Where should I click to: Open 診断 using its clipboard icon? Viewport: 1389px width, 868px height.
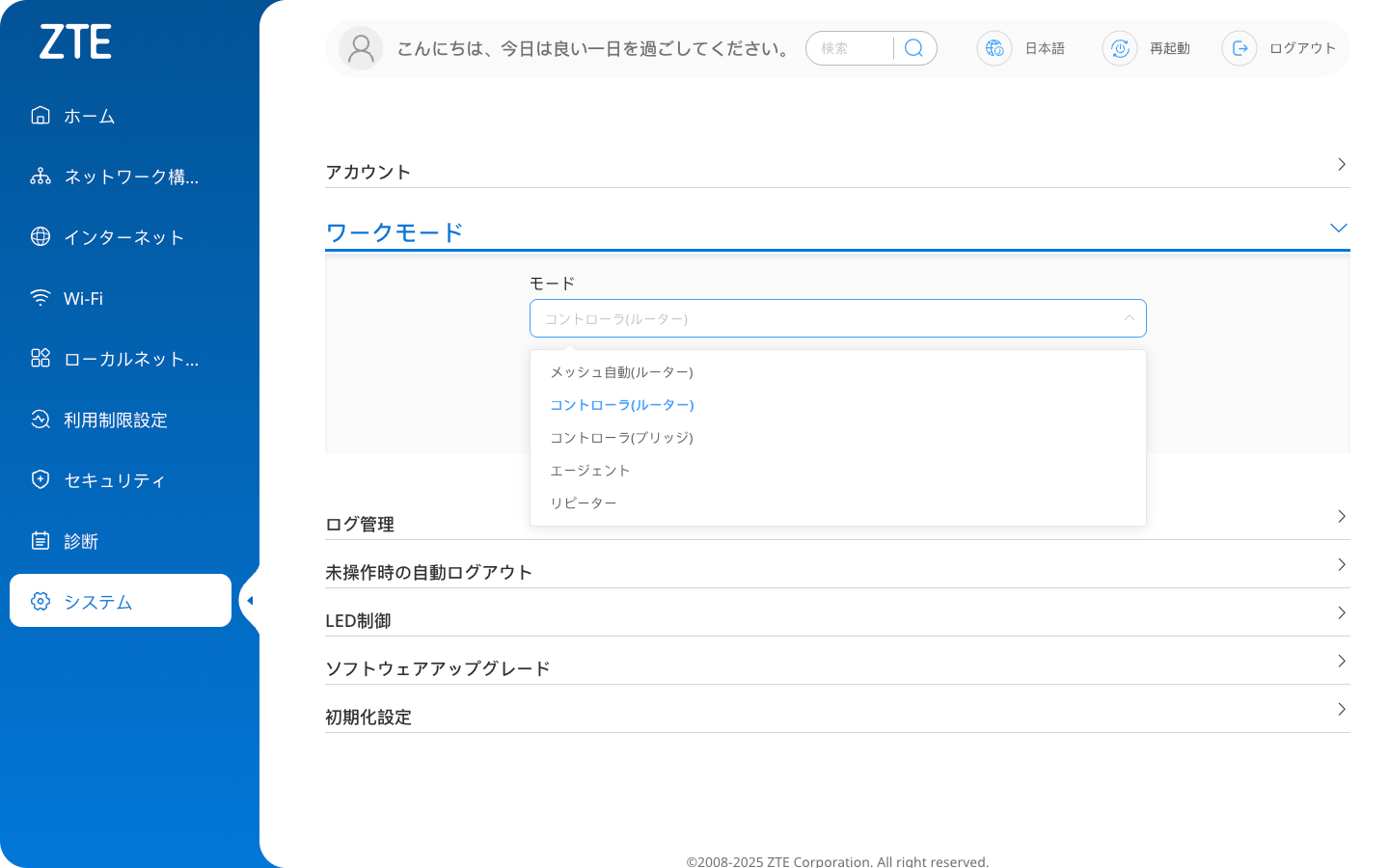pyautogui.click(x=40, y=540)
